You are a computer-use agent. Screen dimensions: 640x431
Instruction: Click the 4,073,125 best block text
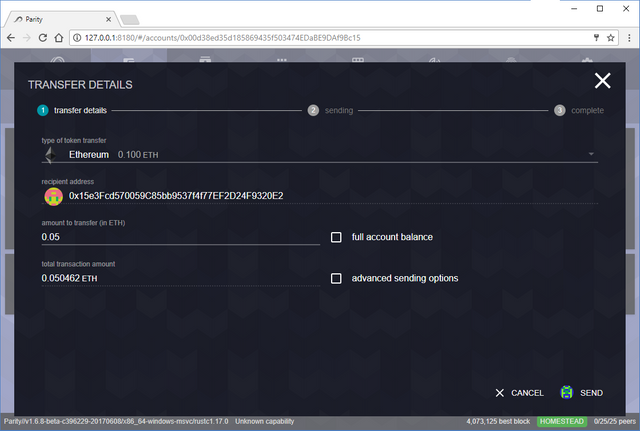(x=498, y=421)
